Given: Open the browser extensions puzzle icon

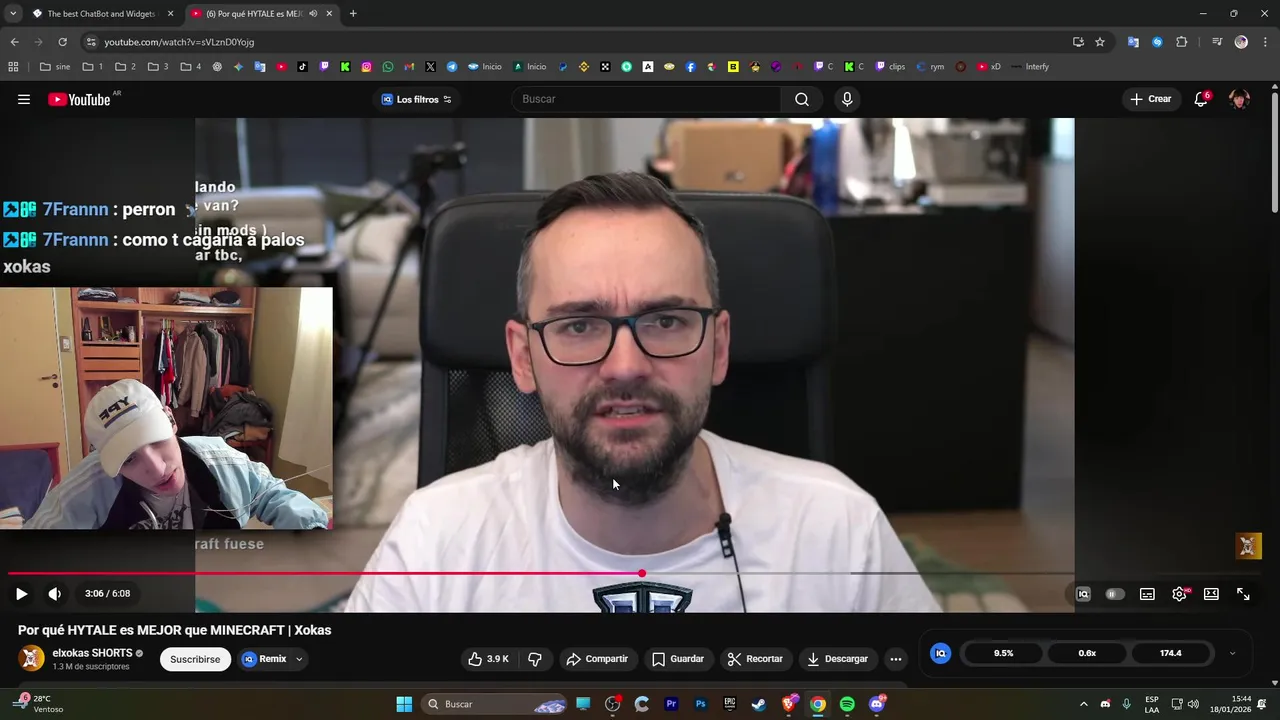Looking at the screenshot, I should click(1182, 42).
